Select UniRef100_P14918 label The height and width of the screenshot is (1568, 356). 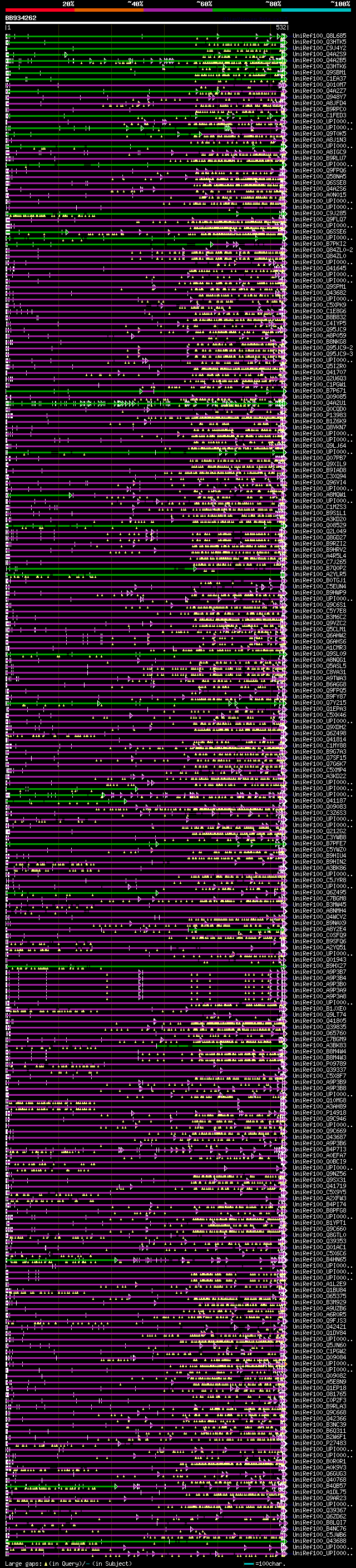[319, 1112]
